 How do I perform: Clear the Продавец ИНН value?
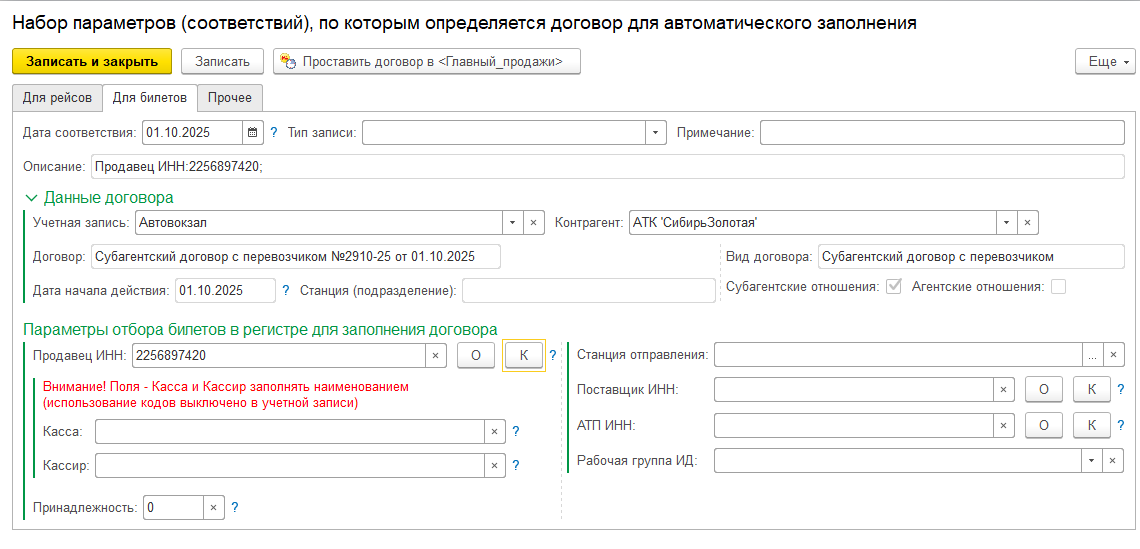tap(435, 355)
